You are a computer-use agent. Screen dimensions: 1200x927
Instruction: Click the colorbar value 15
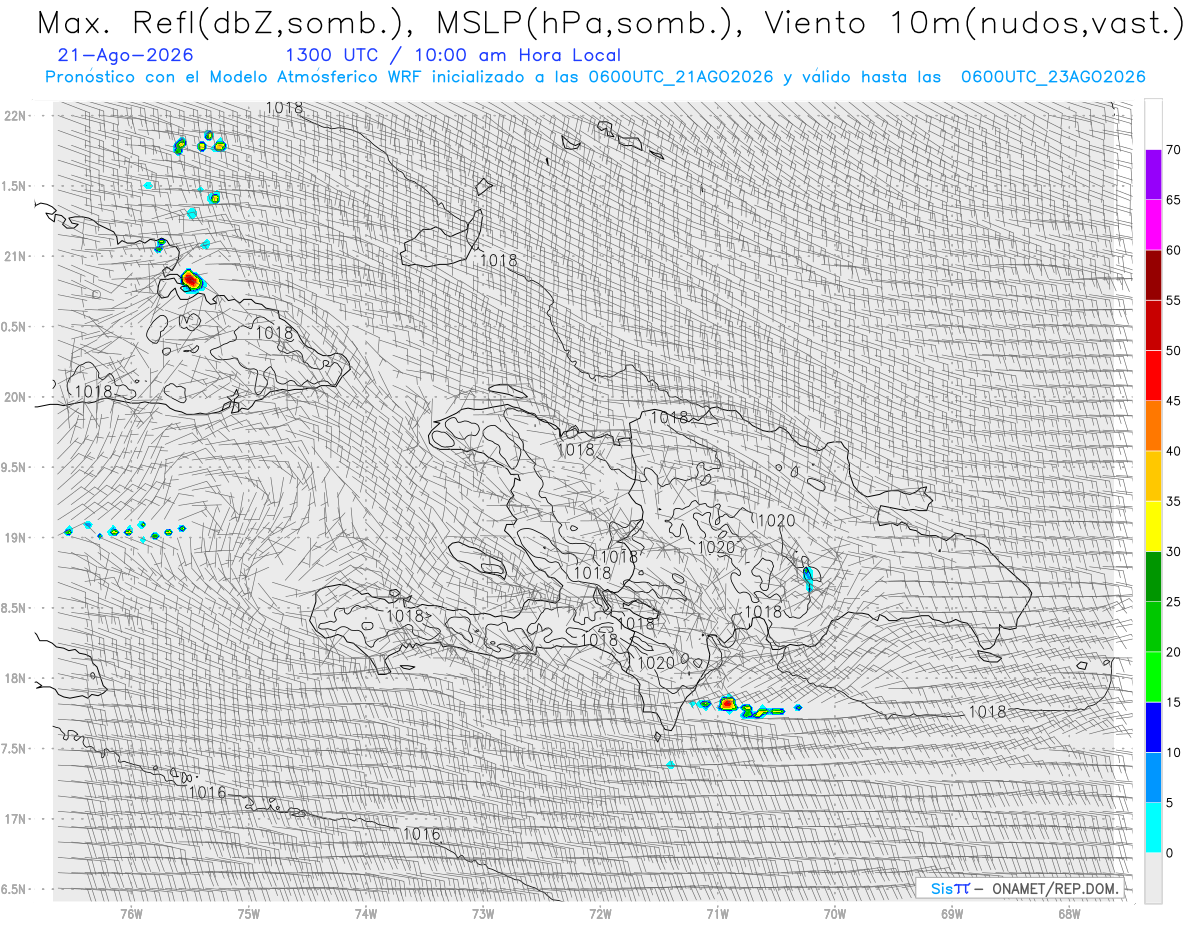coord(1173,702)
